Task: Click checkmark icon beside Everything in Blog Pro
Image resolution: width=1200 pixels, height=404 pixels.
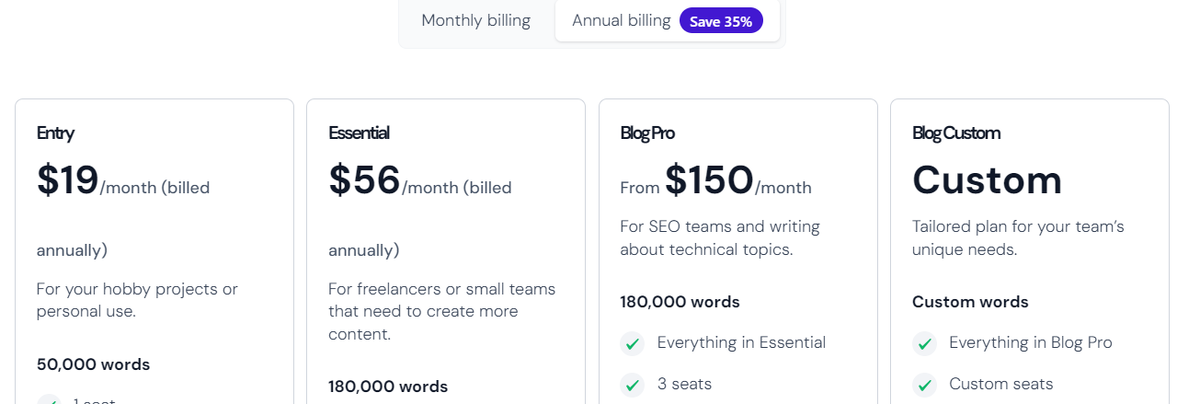Action: click(x=924, y=344)
